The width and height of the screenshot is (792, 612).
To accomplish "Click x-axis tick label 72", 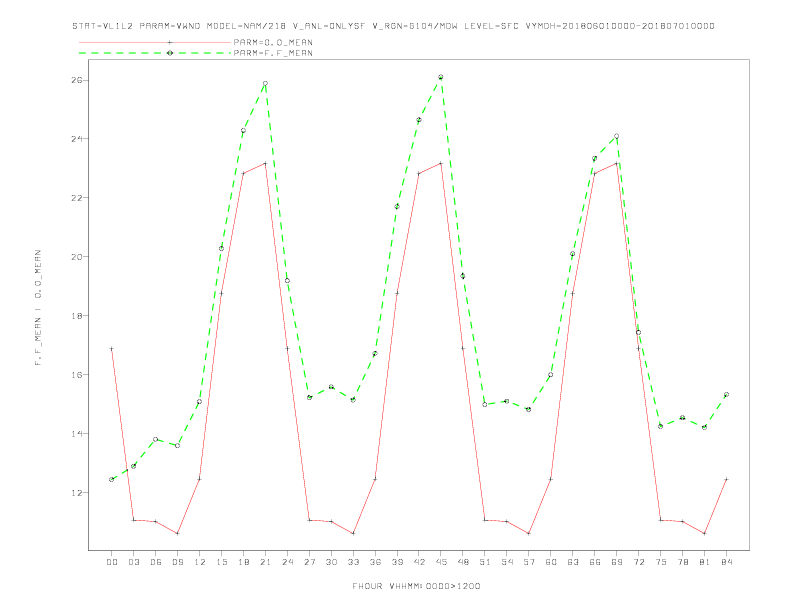I will click(x=638, y=562).
